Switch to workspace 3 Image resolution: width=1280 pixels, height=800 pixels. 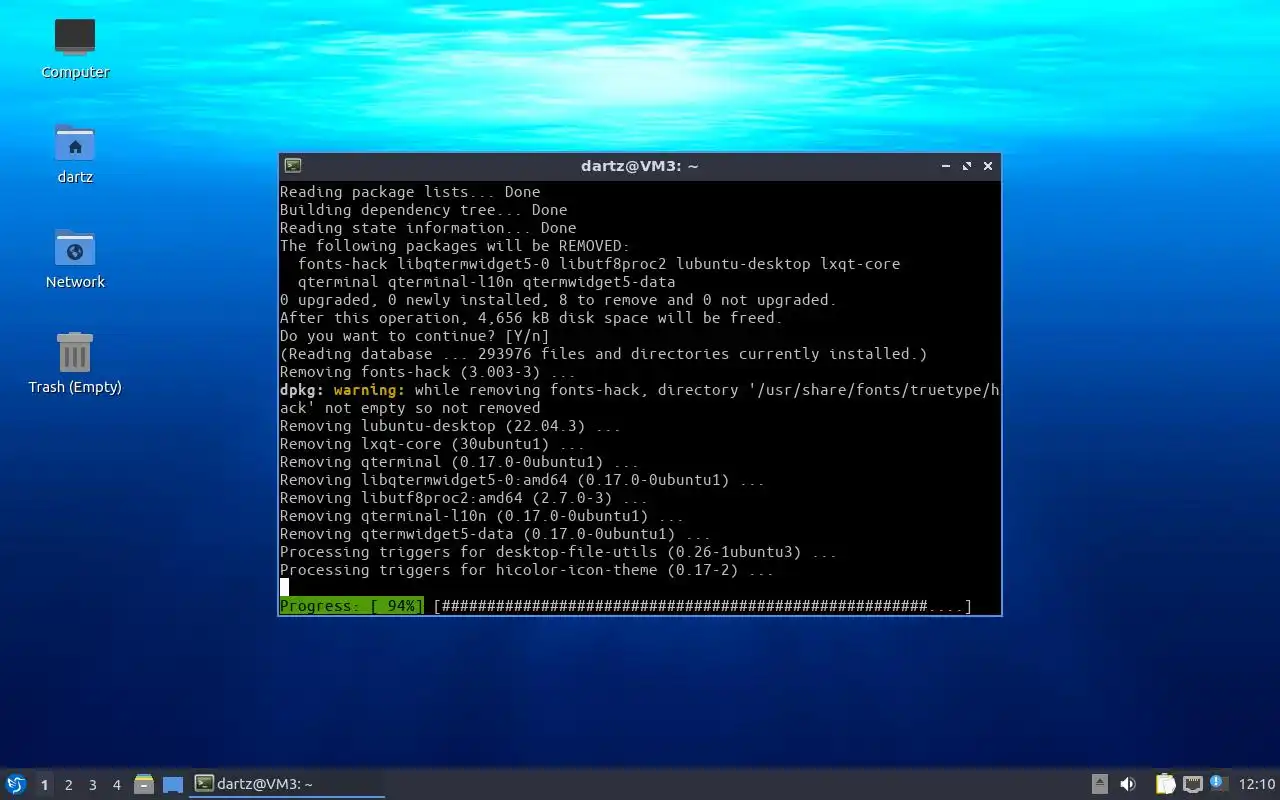coord(92,785)
